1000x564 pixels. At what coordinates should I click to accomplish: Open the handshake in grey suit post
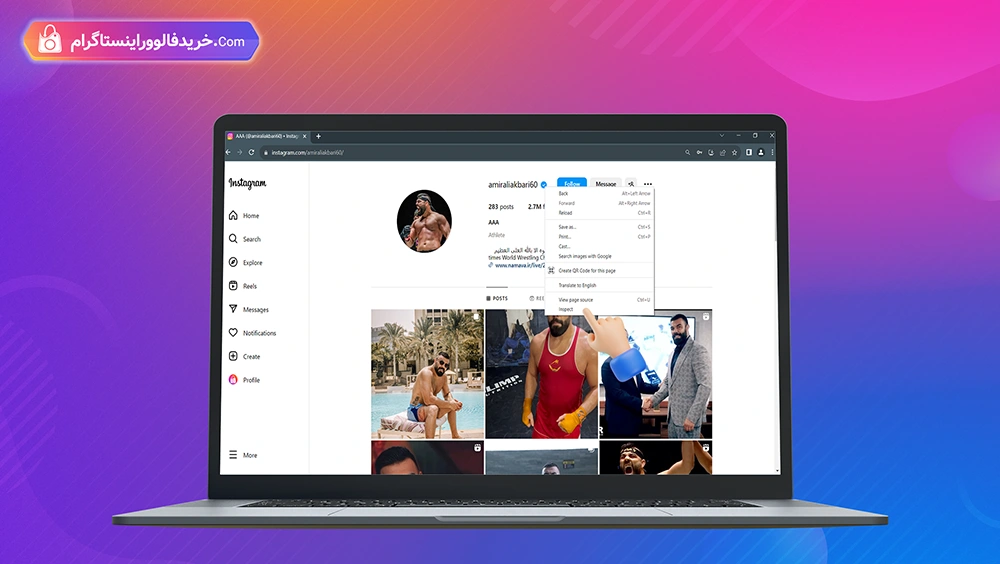point(656,374)
